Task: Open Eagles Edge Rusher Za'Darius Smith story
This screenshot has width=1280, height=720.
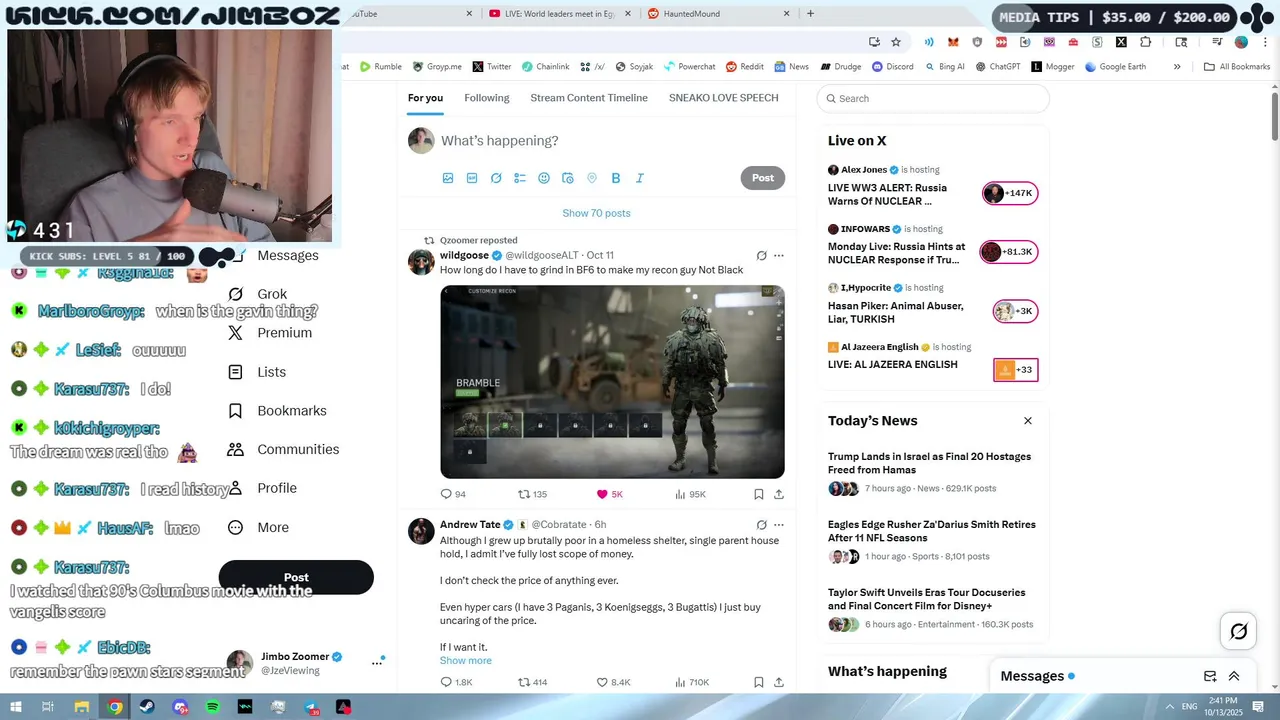Action: [x=932, y=541]
